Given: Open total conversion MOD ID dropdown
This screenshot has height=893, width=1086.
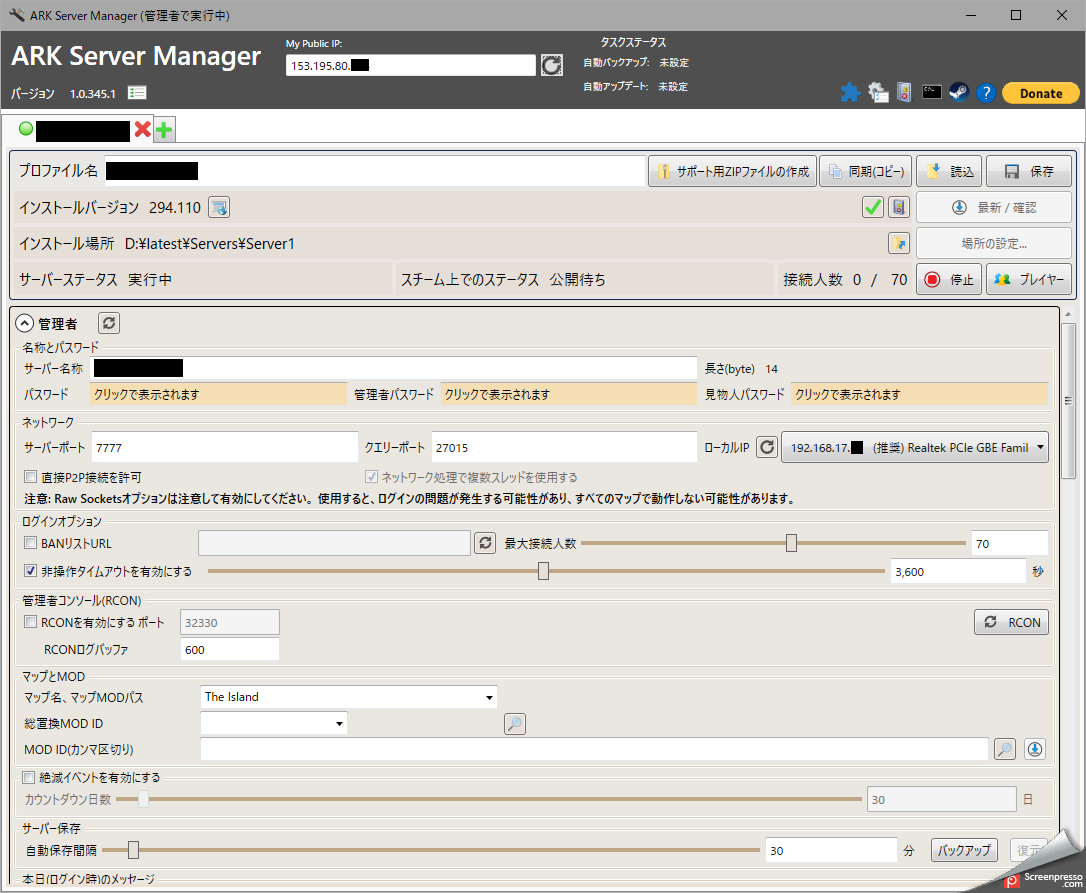Looking at the screenshot, I should 274,723.
